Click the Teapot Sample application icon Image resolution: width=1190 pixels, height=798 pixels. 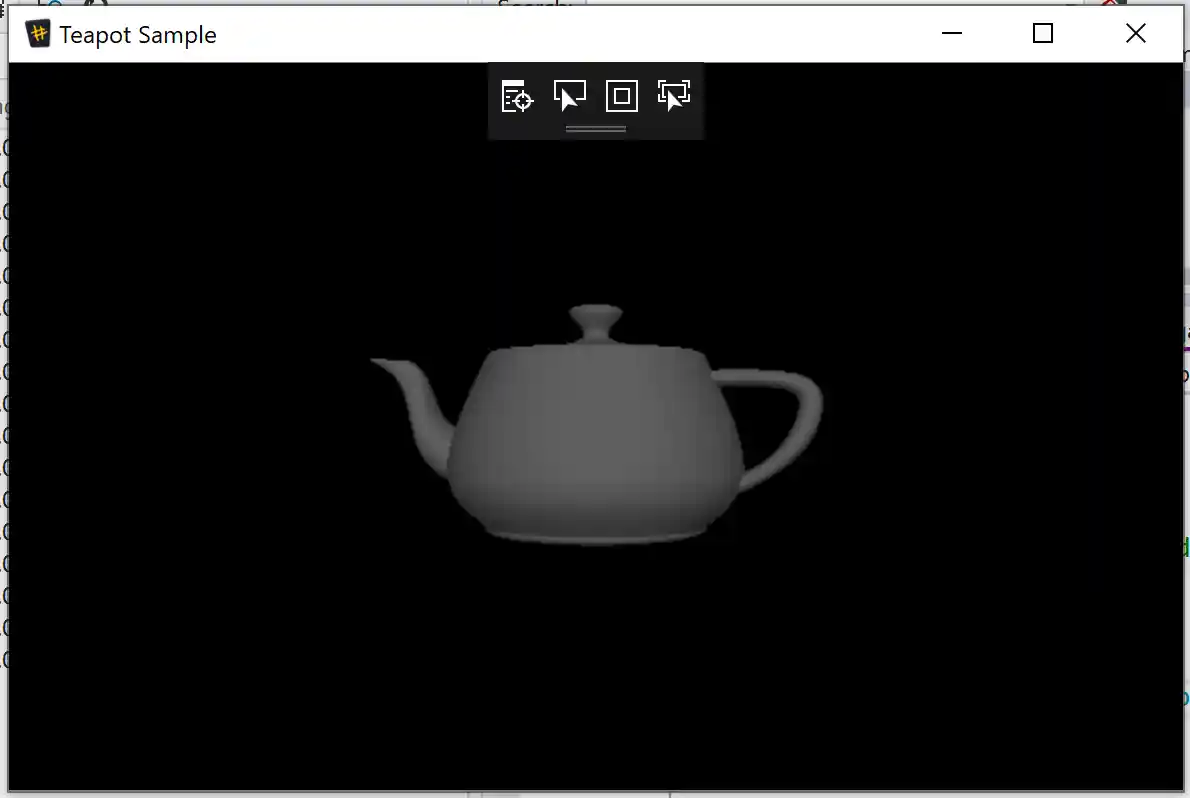click(38, 33)
